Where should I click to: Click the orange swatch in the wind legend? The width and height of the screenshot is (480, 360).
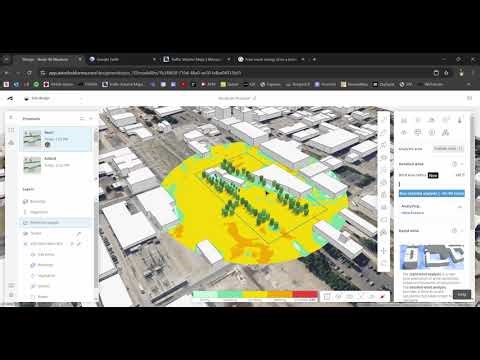pyautogui.click(x=280, y=294)
